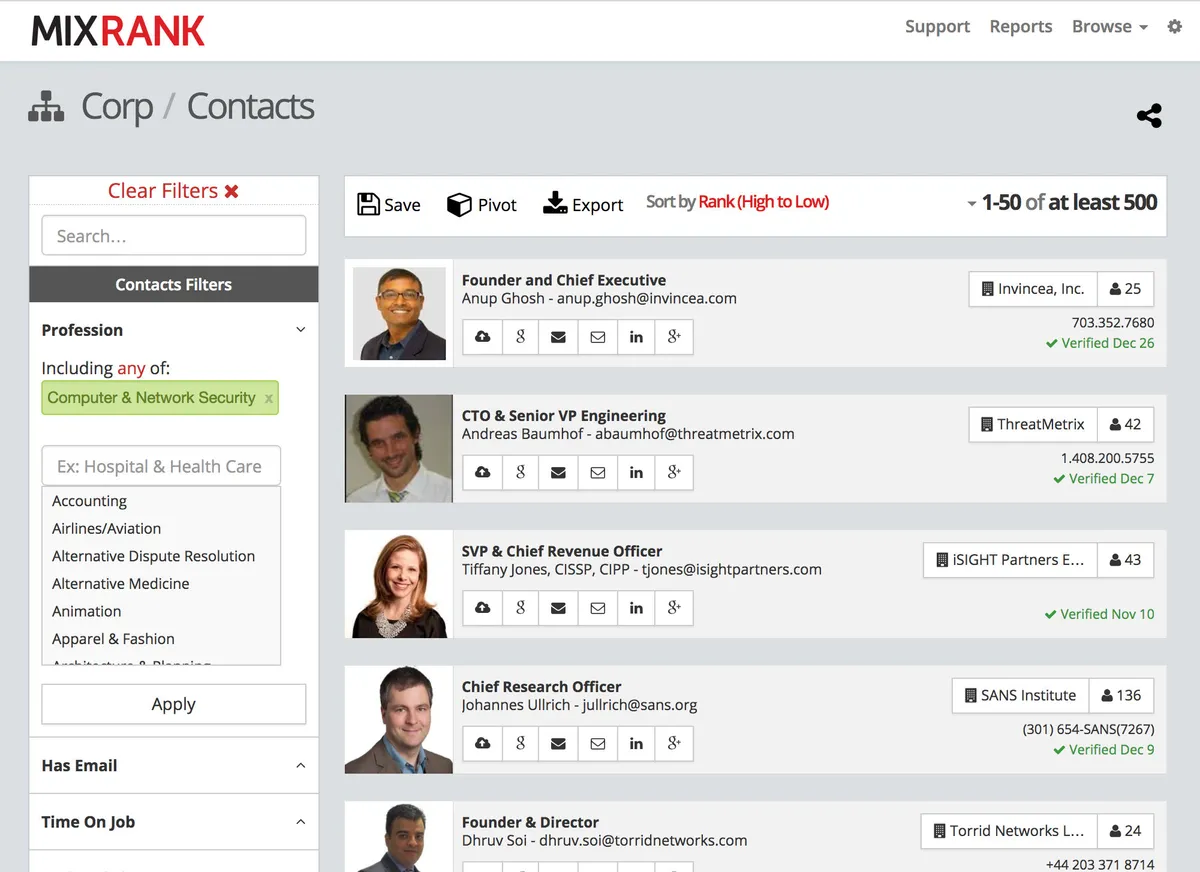Screen dimensions: 1200x872
Task: Click Anup Ghosh profile photo
Action: [x=399, y=313]
